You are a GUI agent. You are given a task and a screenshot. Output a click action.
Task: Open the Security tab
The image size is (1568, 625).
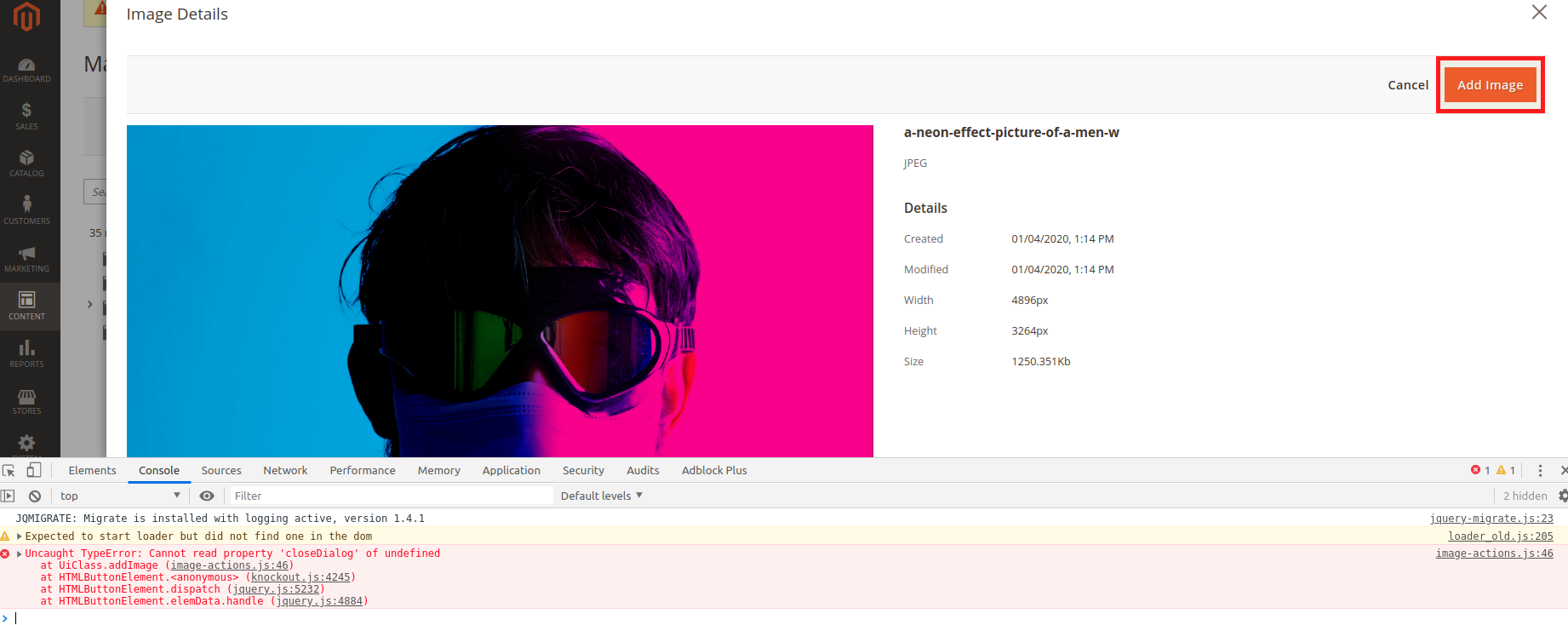point(583,470)
